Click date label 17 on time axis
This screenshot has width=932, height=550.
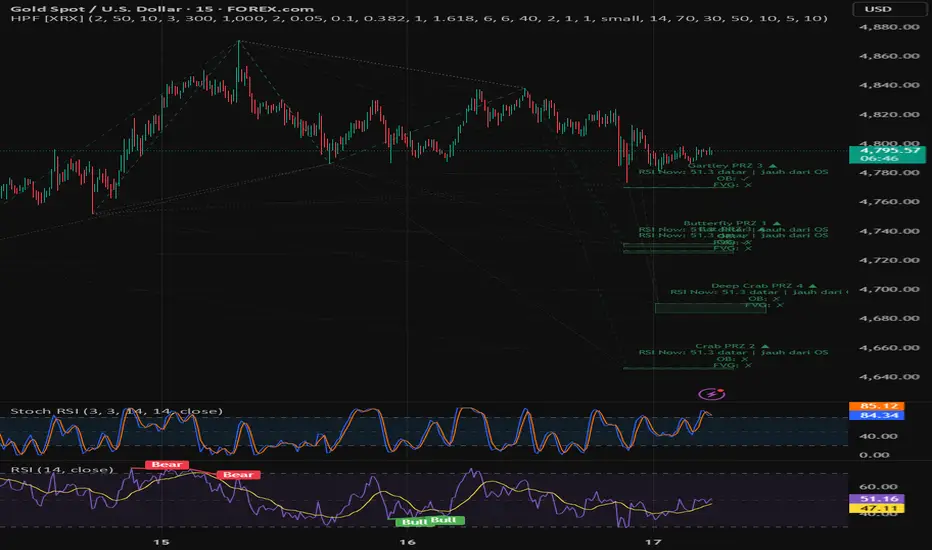pyautogui.click(x=653, y=542)
